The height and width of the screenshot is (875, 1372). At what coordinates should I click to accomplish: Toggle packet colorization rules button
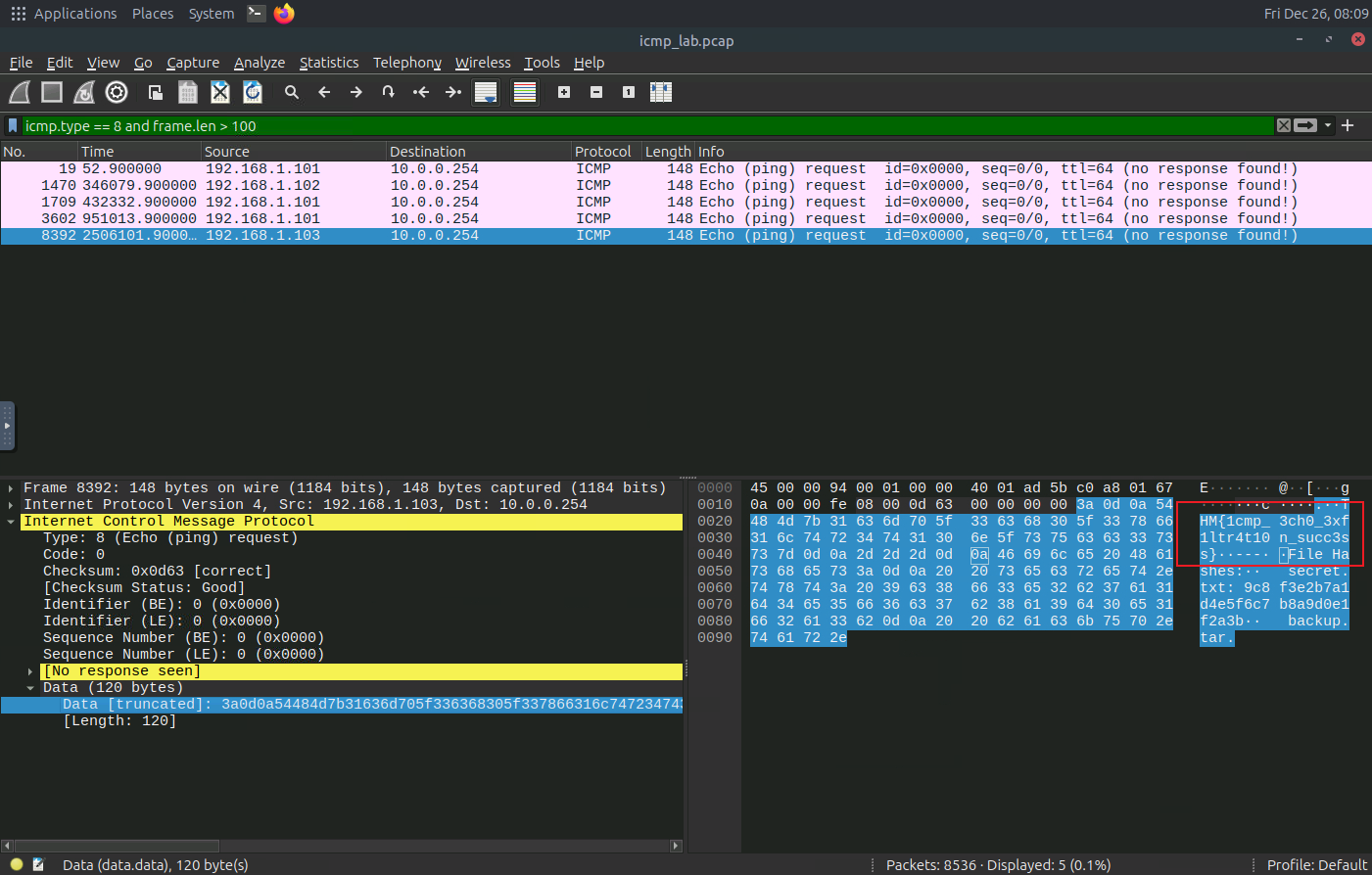(x=525, y=92)
